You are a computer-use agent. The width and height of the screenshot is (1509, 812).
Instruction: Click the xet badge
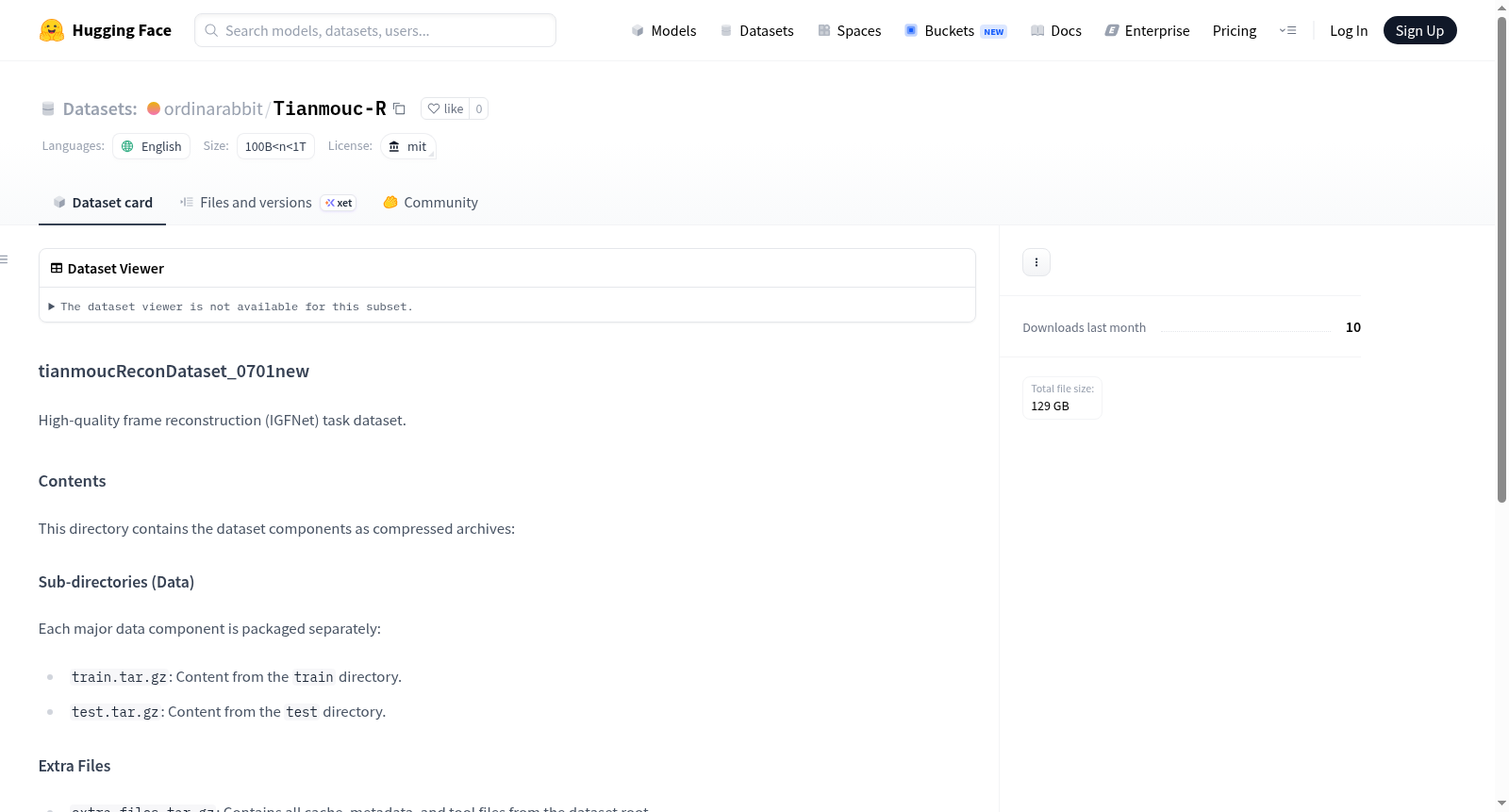(x=339, y=203)
